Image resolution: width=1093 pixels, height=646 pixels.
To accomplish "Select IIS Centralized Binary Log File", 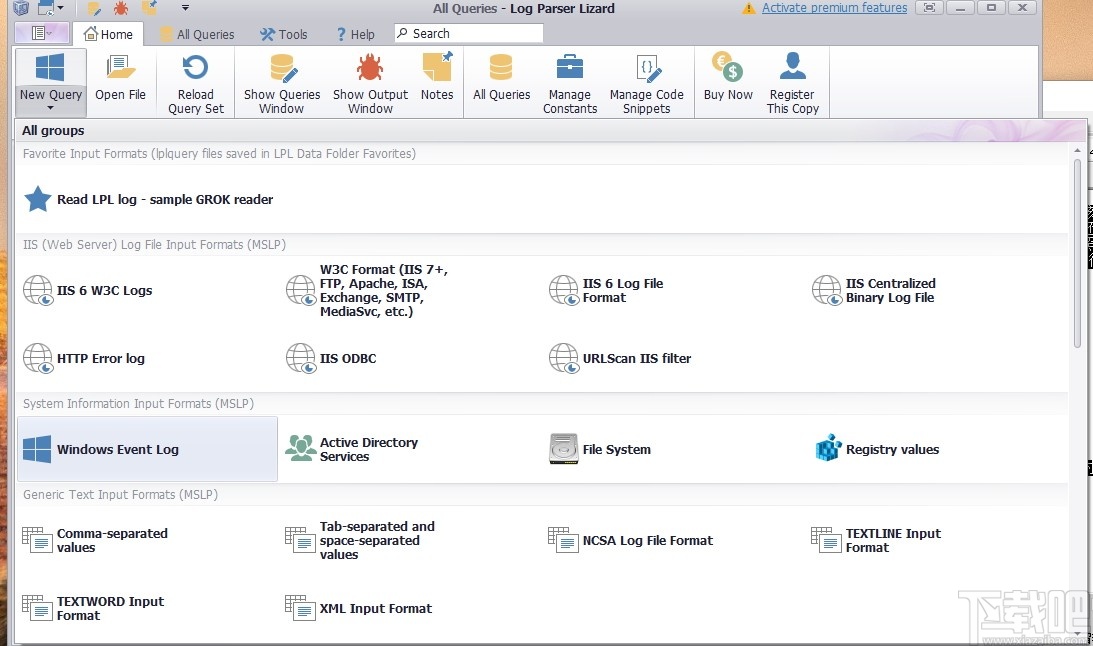I will point(936,291).
